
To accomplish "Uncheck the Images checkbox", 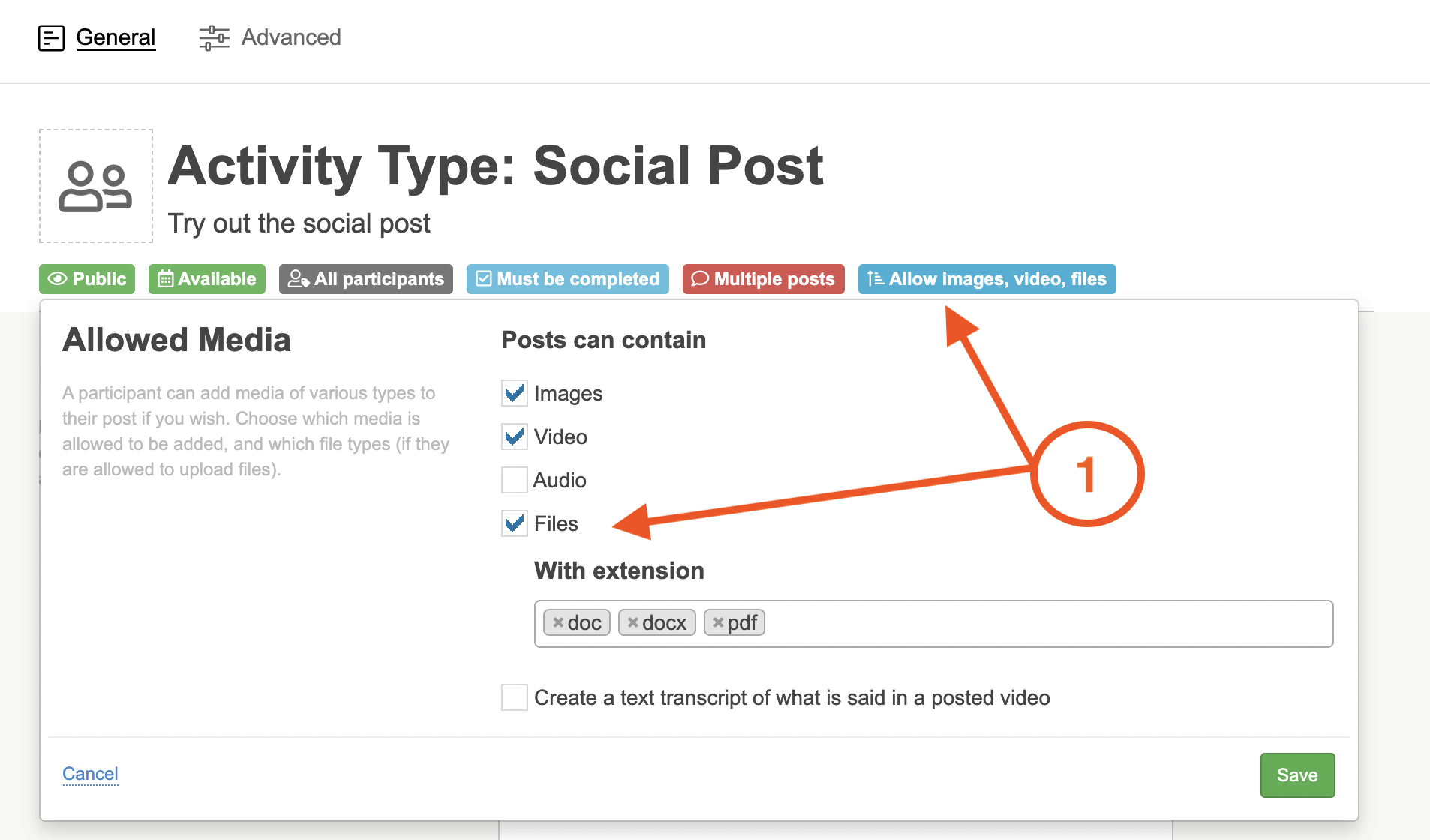I will click(515, 393).
